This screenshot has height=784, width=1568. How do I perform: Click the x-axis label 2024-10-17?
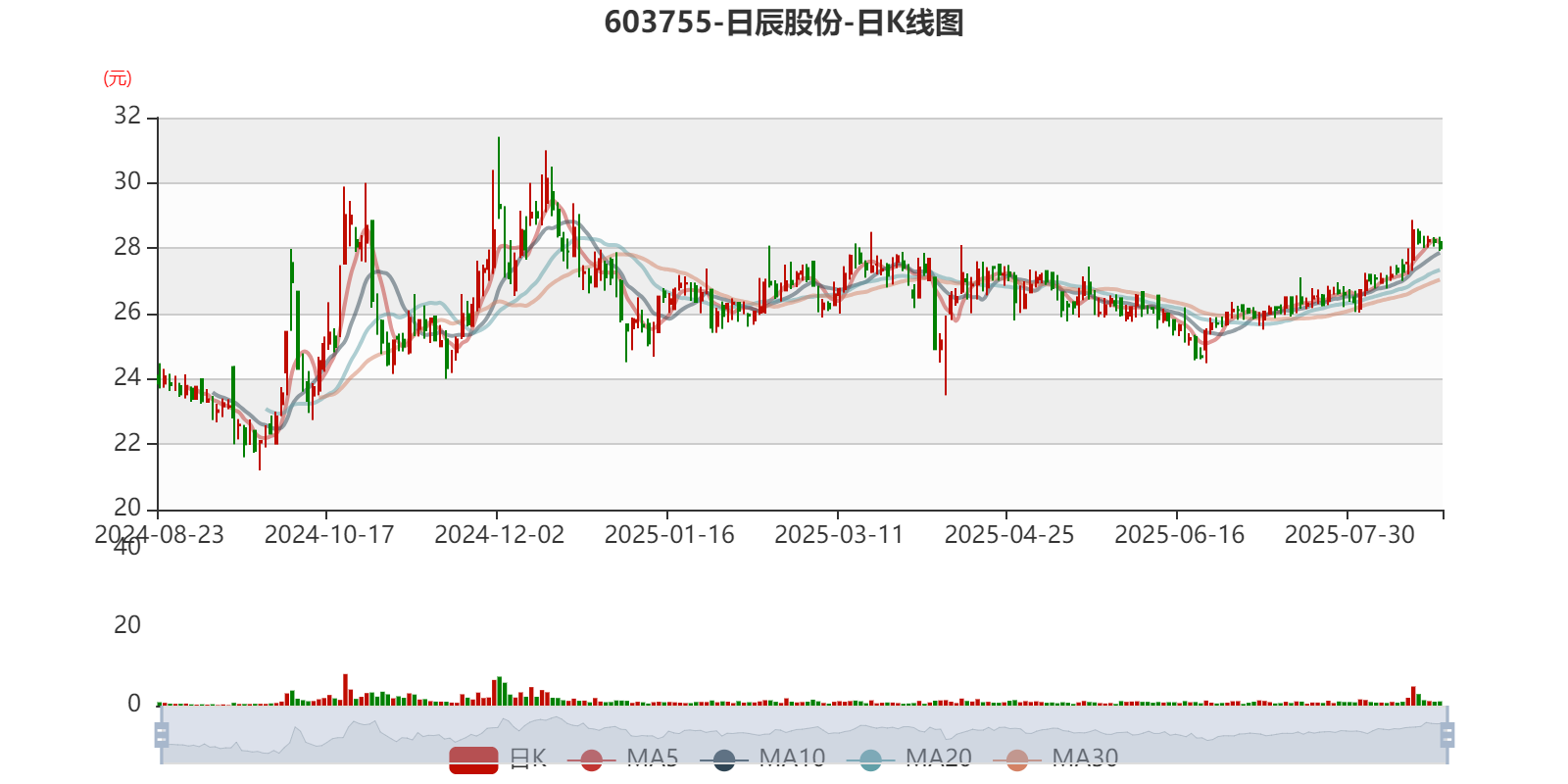[329, 535]
